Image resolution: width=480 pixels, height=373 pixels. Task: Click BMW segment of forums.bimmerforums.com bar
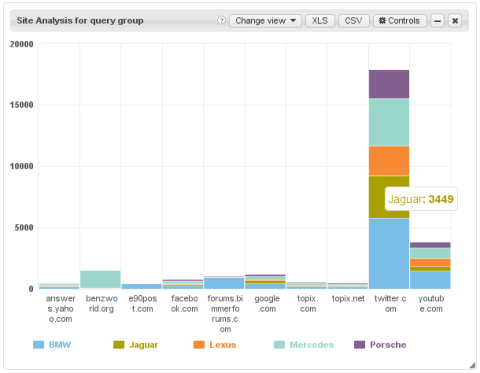224,283
